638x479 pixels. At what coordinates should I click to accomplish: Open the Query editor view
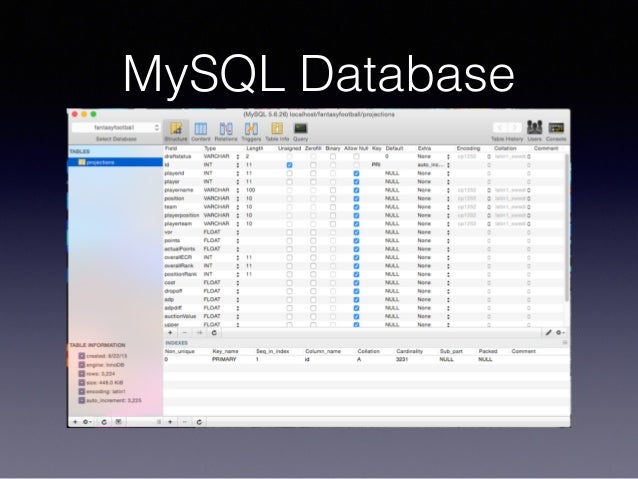point(300,131)
